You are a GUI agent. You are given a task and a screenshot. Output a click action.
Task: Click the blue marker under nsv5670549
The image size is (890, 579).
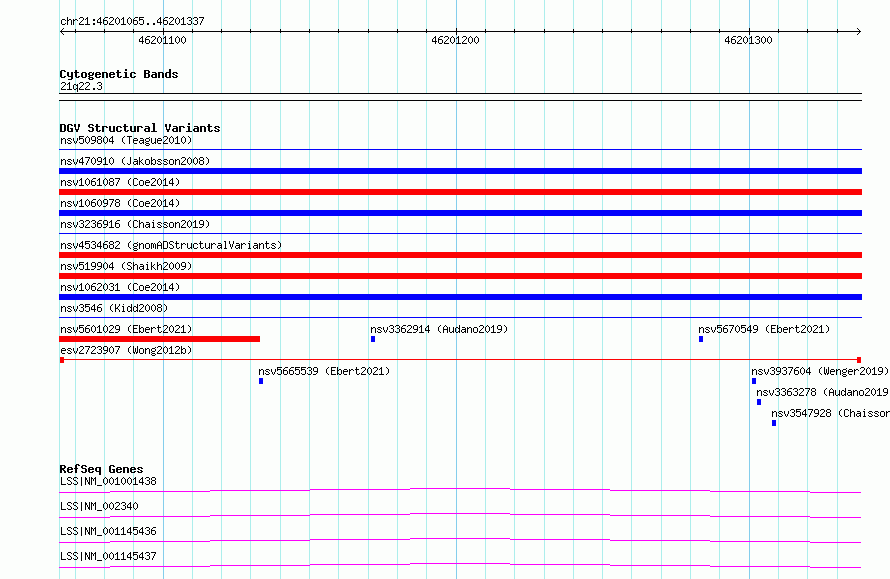click(x=701, y=339)
